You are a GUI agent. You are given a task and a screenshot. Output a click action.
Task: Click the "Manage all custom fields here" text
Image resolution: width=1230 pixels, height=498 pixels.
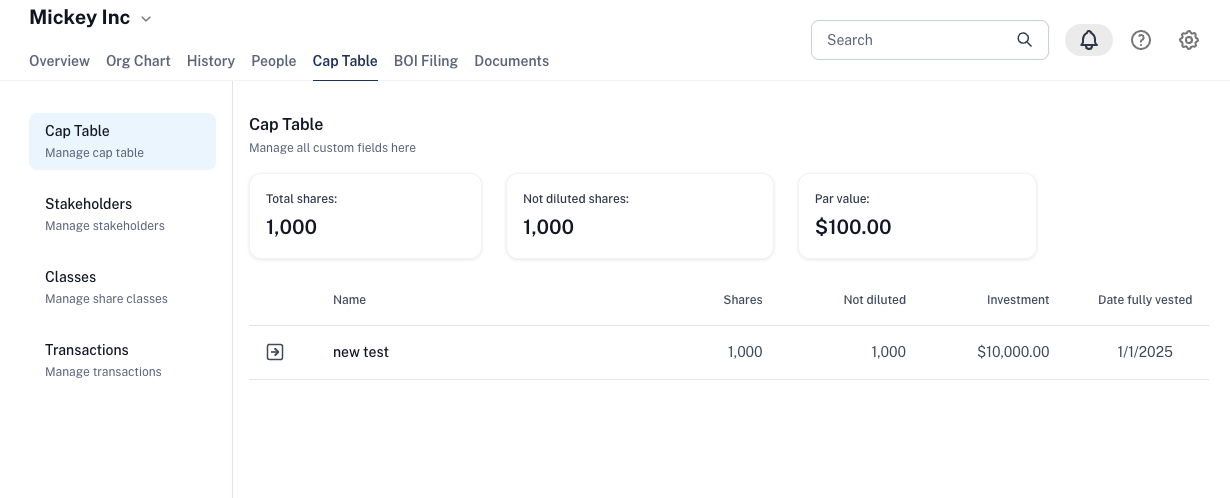tap(332, 148)
